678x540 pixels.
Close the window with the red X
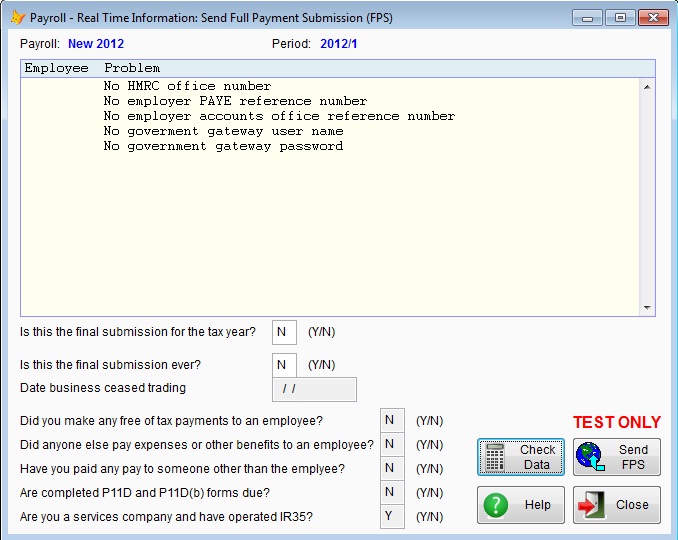(653, 18)
